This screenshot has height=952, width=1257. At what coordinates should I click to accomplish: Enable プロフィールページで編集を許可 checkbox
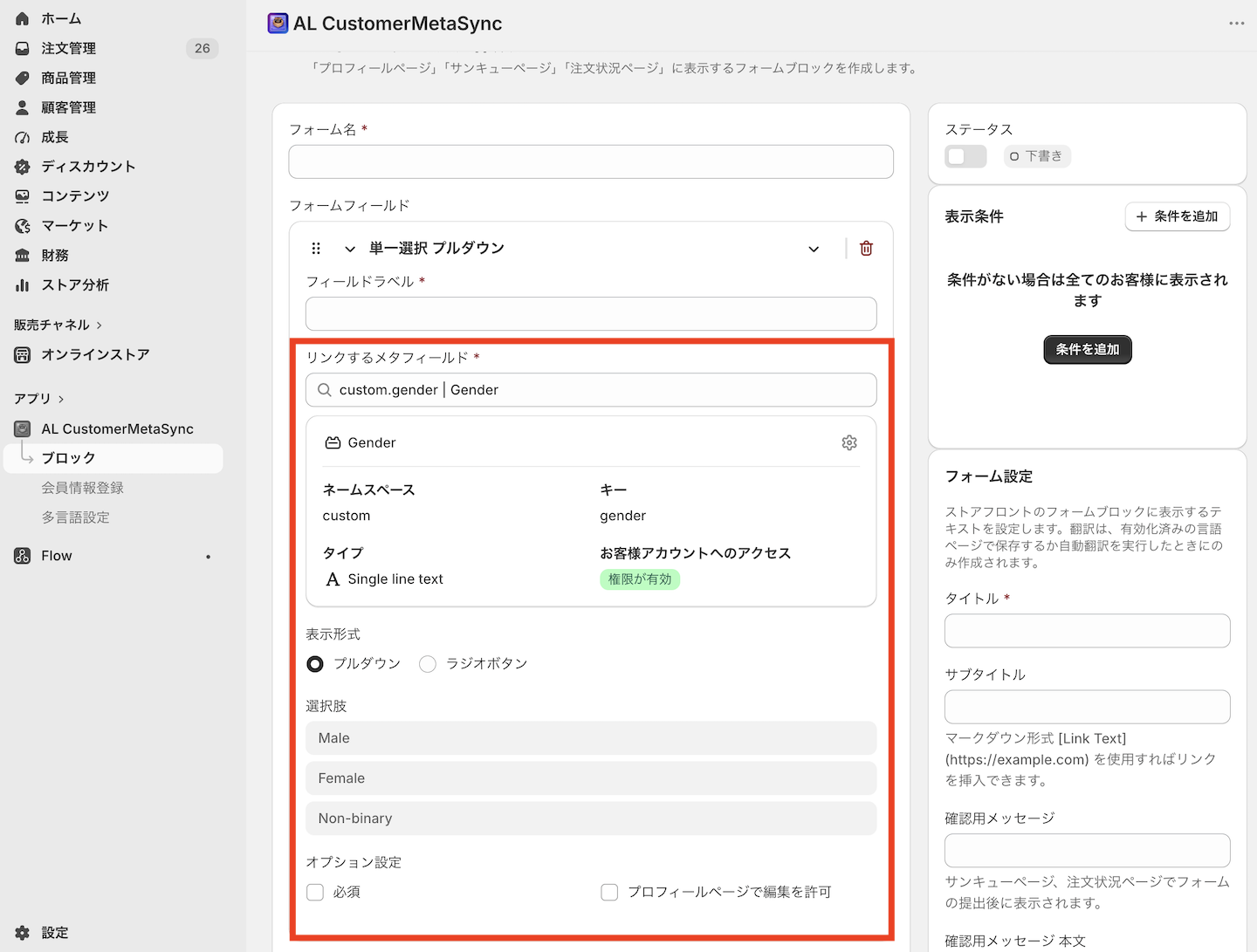(609, 892)
